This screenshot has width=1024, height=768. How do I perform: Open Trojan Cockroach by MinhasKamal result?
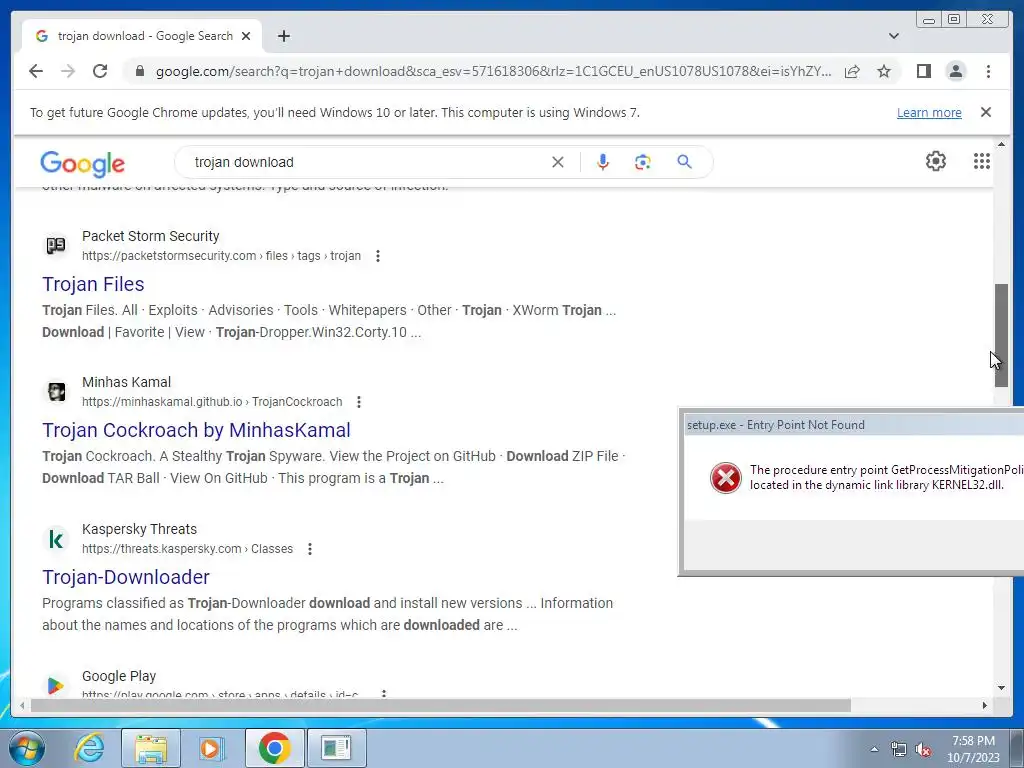[197, 430]
